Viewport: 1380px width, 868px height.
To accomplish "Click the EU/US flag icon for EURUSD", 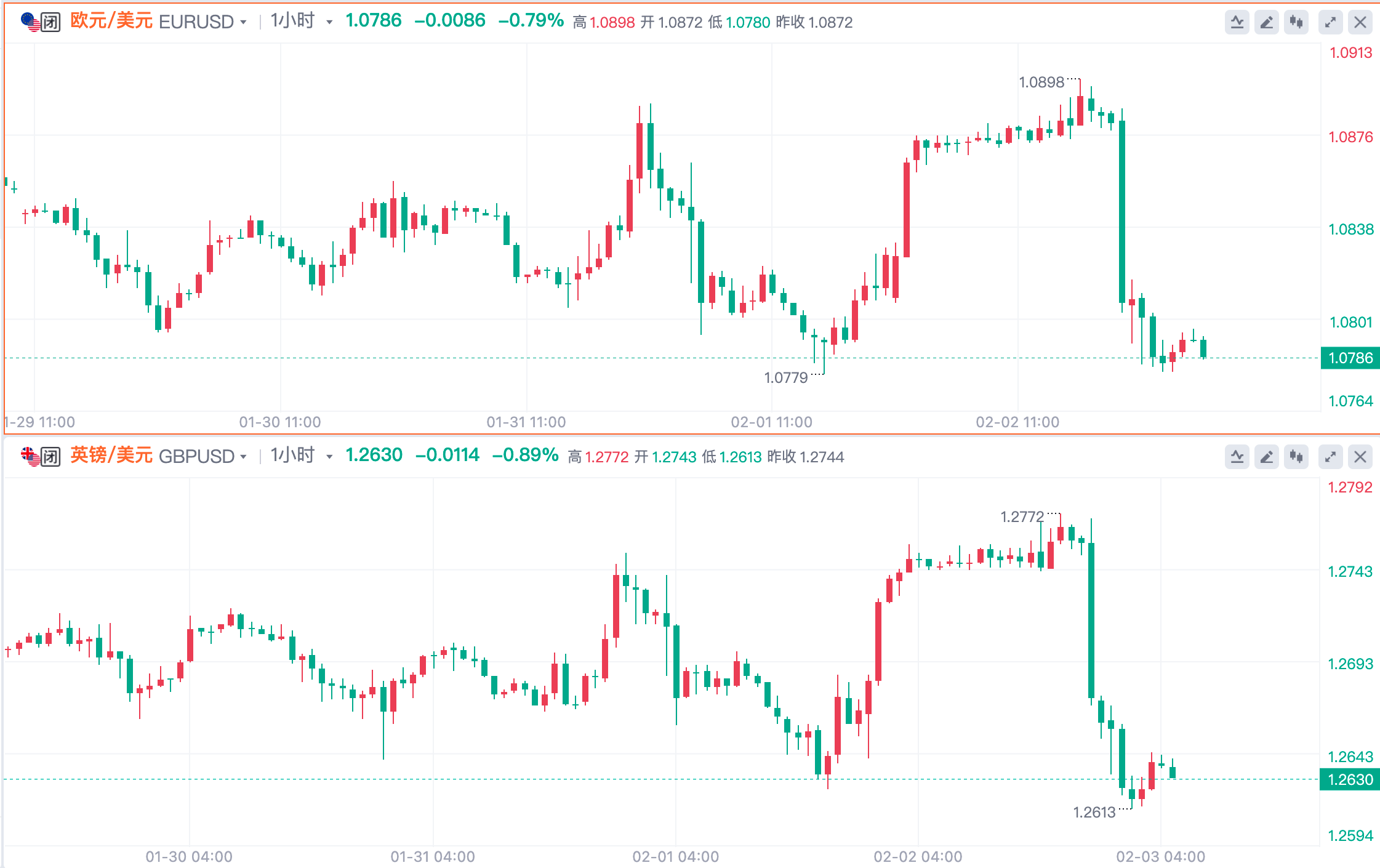I will tap(30, 22).
